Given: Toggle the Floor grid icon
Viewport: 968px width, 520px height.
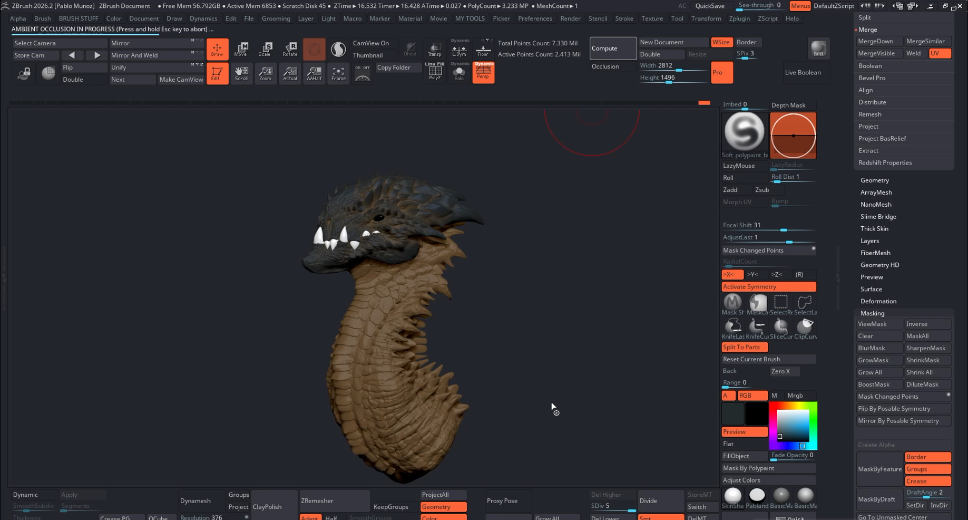Looking at the screenshot, I should (x=483, y=49).
